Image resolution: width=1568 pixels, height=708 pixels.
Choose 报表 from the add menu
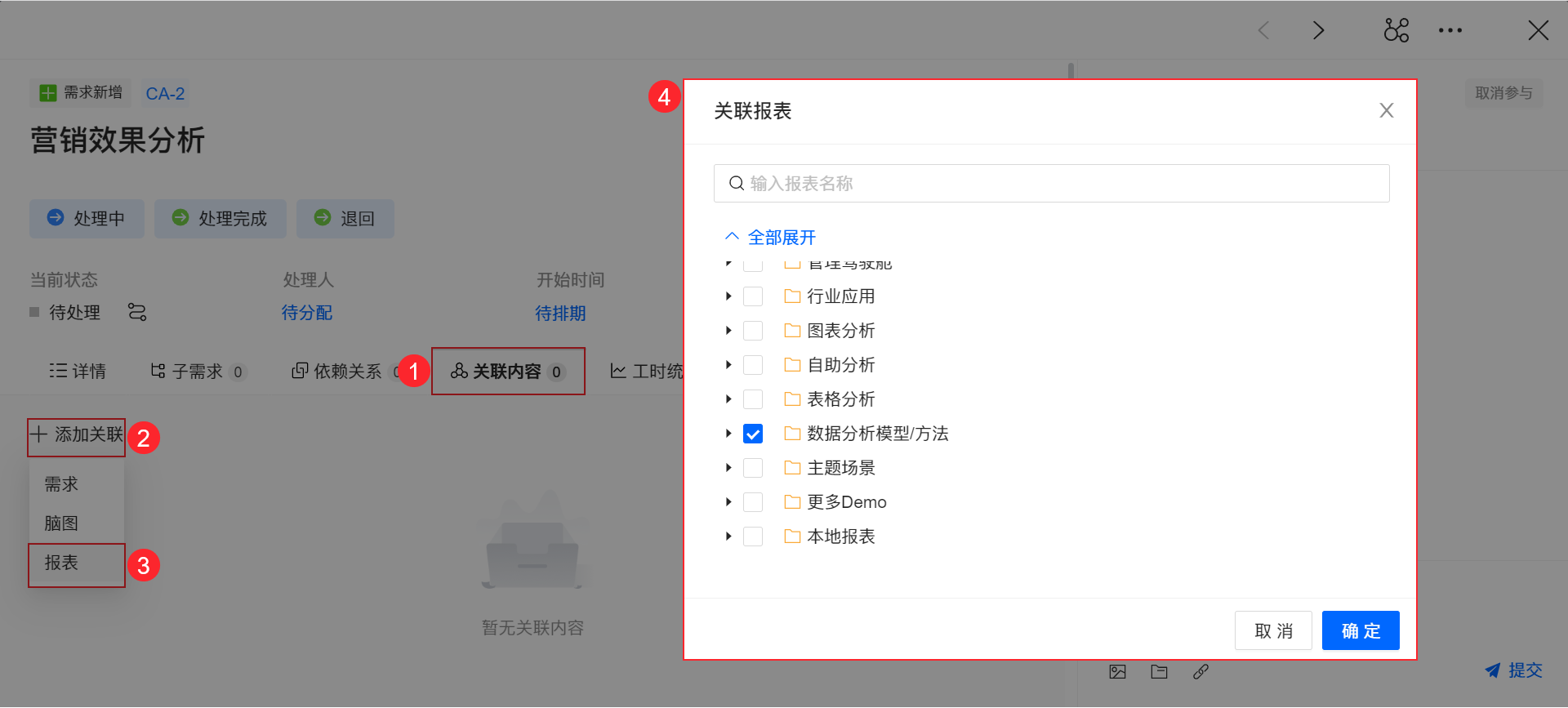coord(77,563)
